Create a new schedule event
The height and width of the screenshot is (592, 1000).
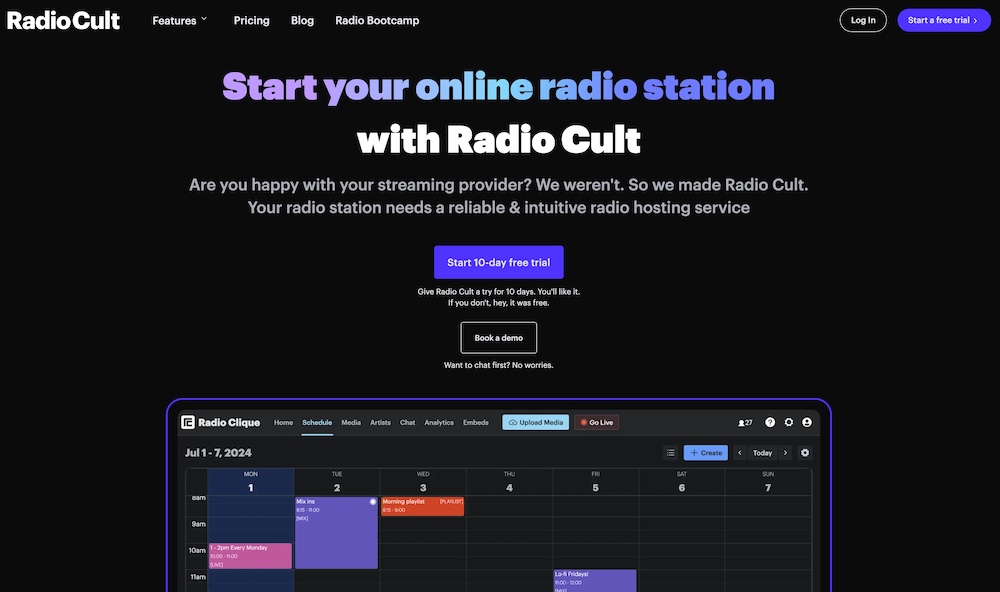coord(706,452)
